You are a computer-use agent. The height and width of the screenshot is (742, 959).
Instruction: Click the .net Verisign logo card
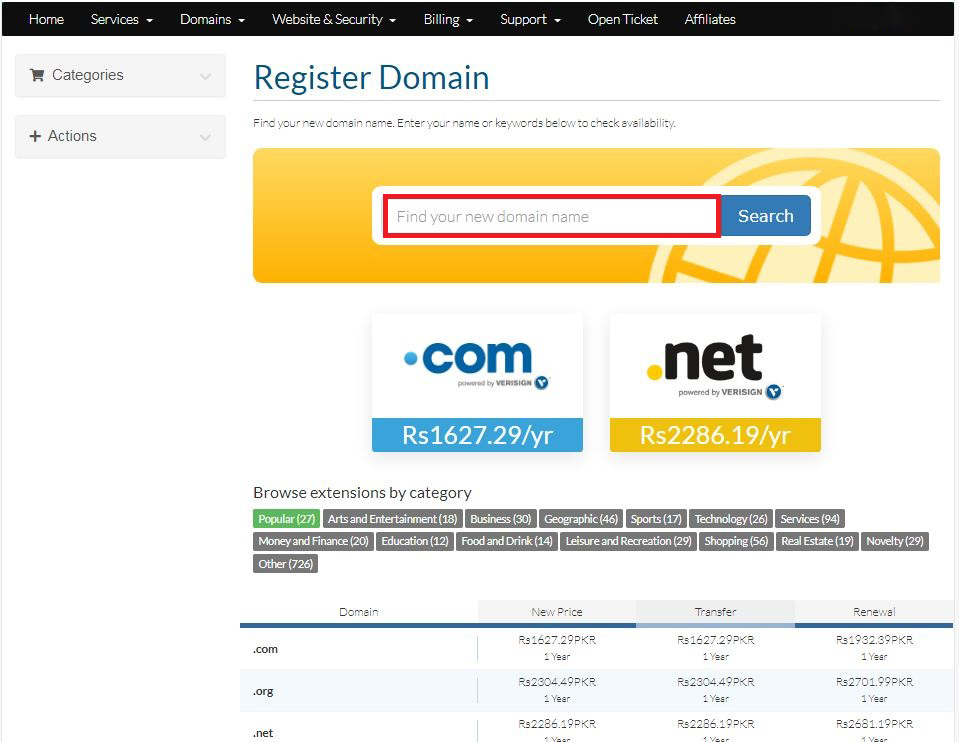(x=715, y=366)
